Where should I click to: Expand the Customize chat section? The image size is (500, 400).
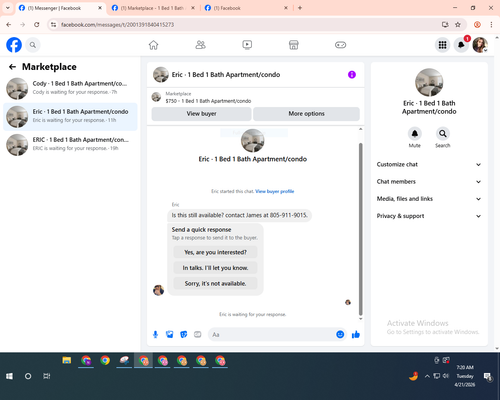[x=429, y=164]
